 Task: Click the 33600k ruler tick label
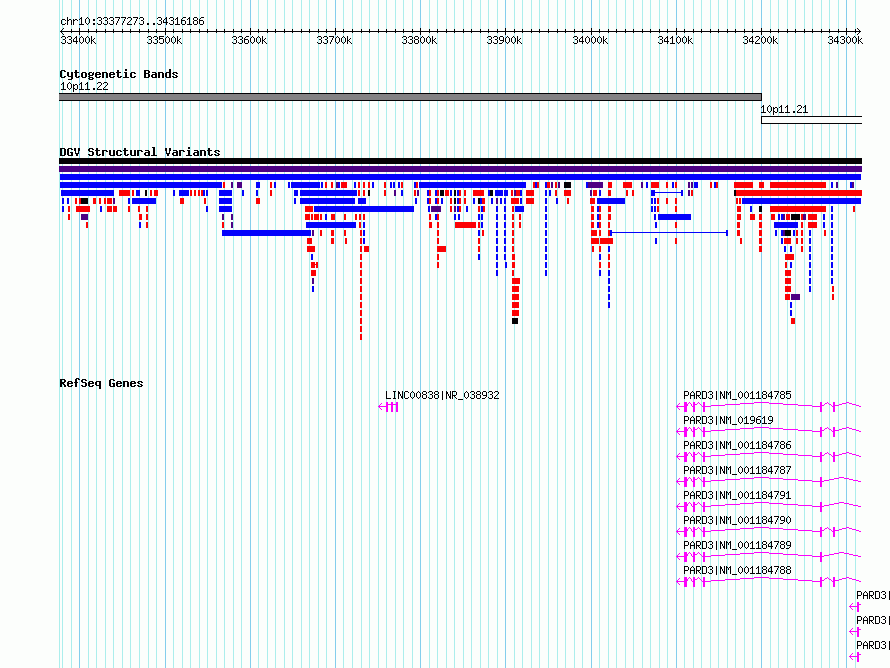[x=249, y=40]
